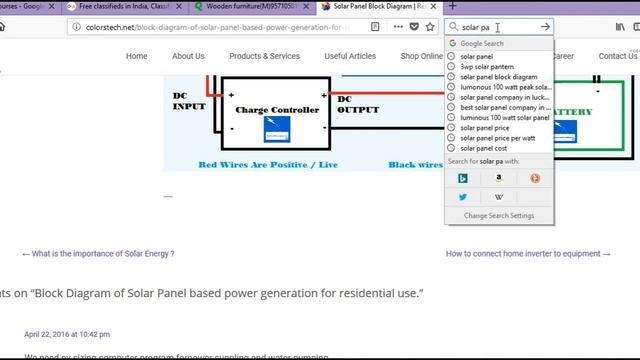
Task: Bookmark this page with star icon
Action: [430, 27]
